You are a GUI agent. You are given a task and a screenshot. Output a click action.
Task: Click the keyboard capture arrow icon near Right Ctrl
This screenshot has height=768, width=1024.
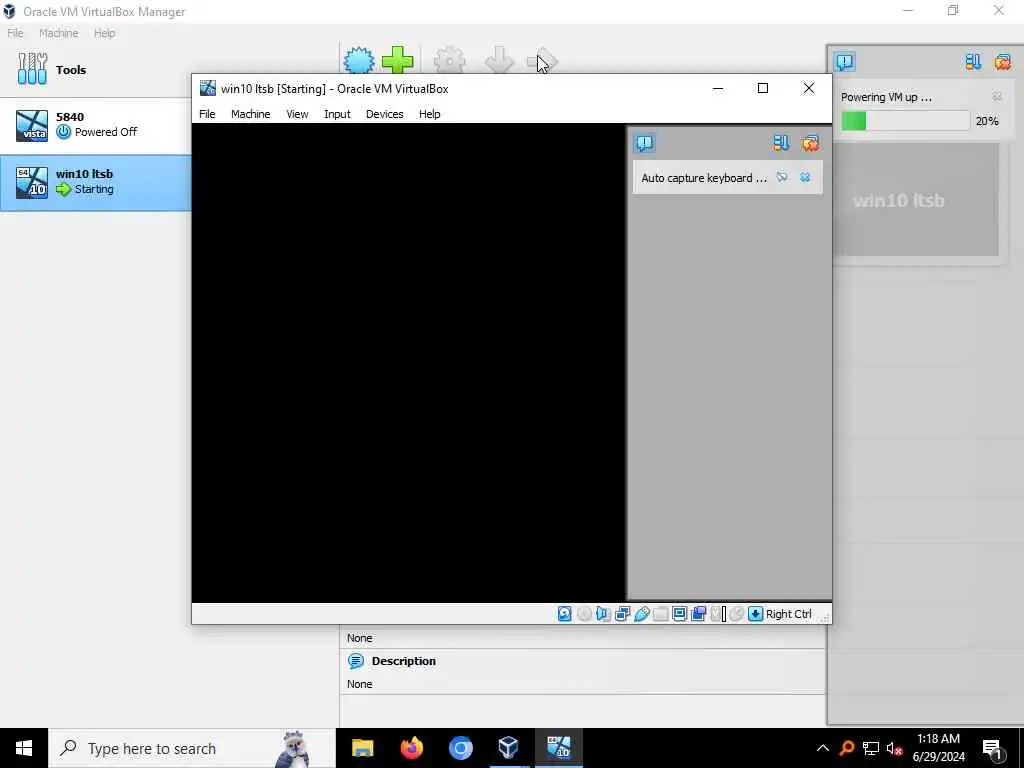tap(756, 614)
